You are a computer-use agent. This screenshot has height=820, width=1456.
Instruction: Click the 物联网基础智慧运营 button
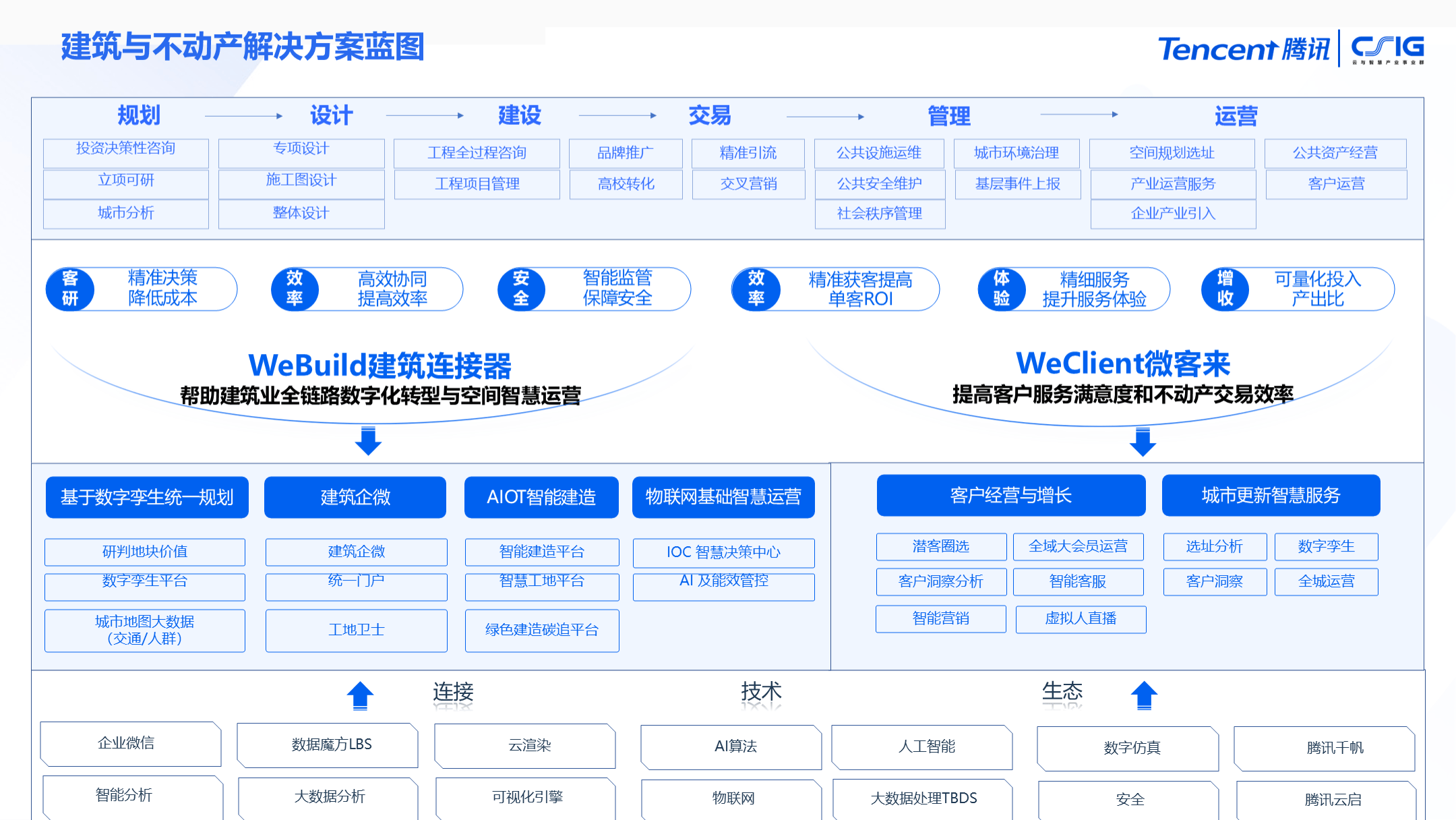[723, 498]
